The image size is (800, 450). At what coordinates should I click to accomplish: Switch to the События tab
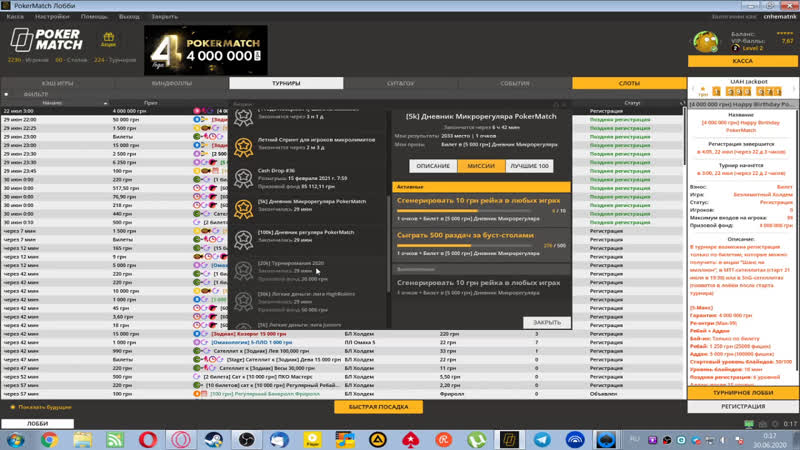515,83
